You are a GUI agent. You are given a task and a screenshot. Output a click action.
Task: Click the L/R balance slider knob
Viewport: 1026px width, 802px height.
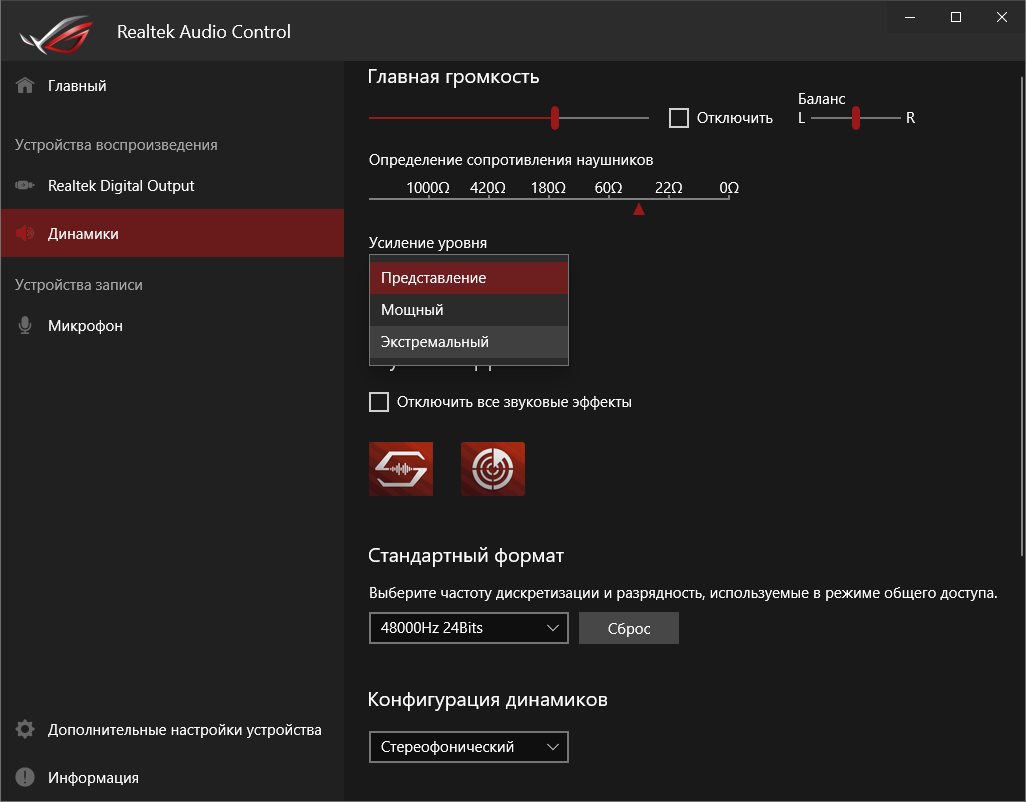tap(856, 118)
